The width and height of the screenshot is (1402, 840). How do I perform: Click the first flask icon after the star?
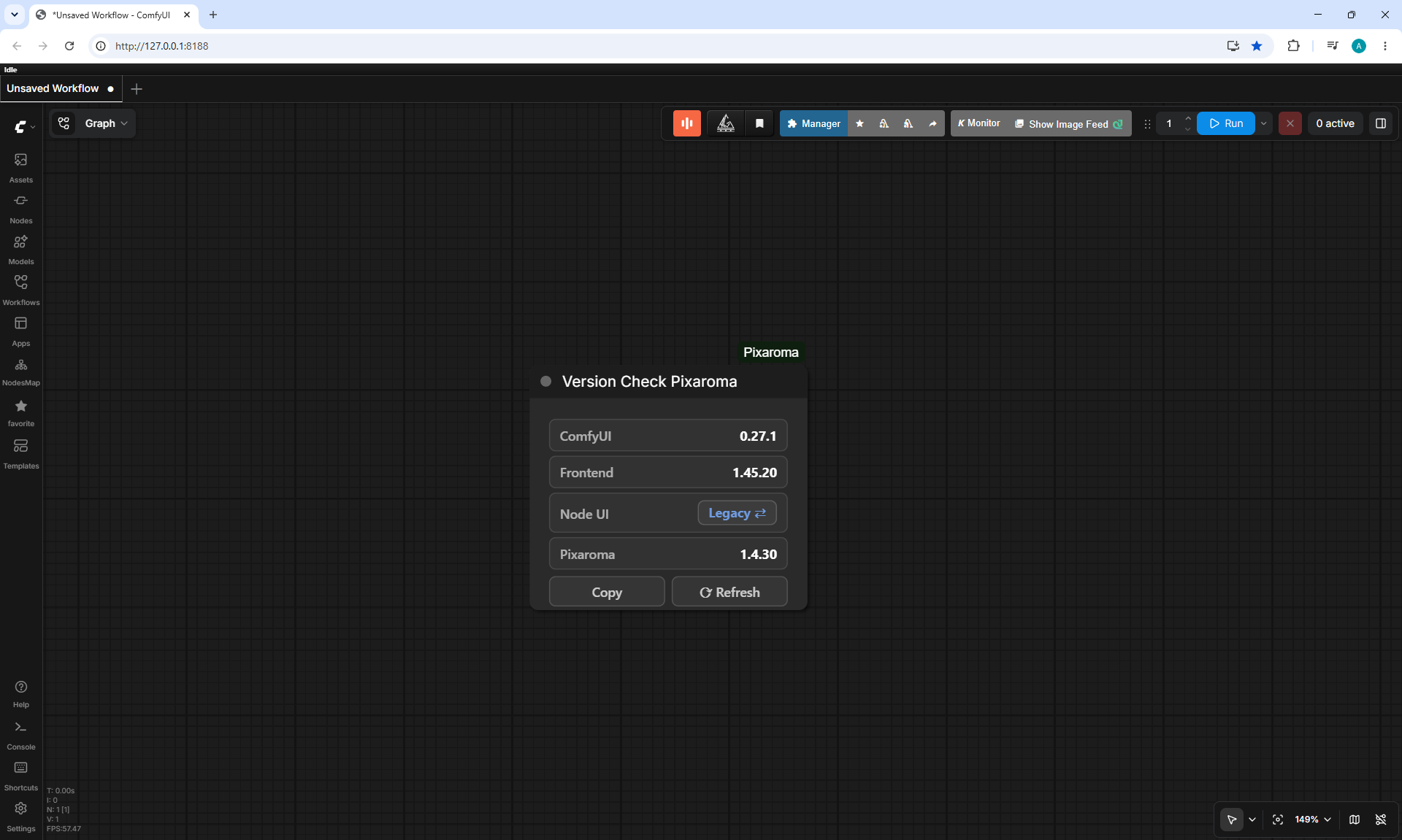(x=884, y=123)
